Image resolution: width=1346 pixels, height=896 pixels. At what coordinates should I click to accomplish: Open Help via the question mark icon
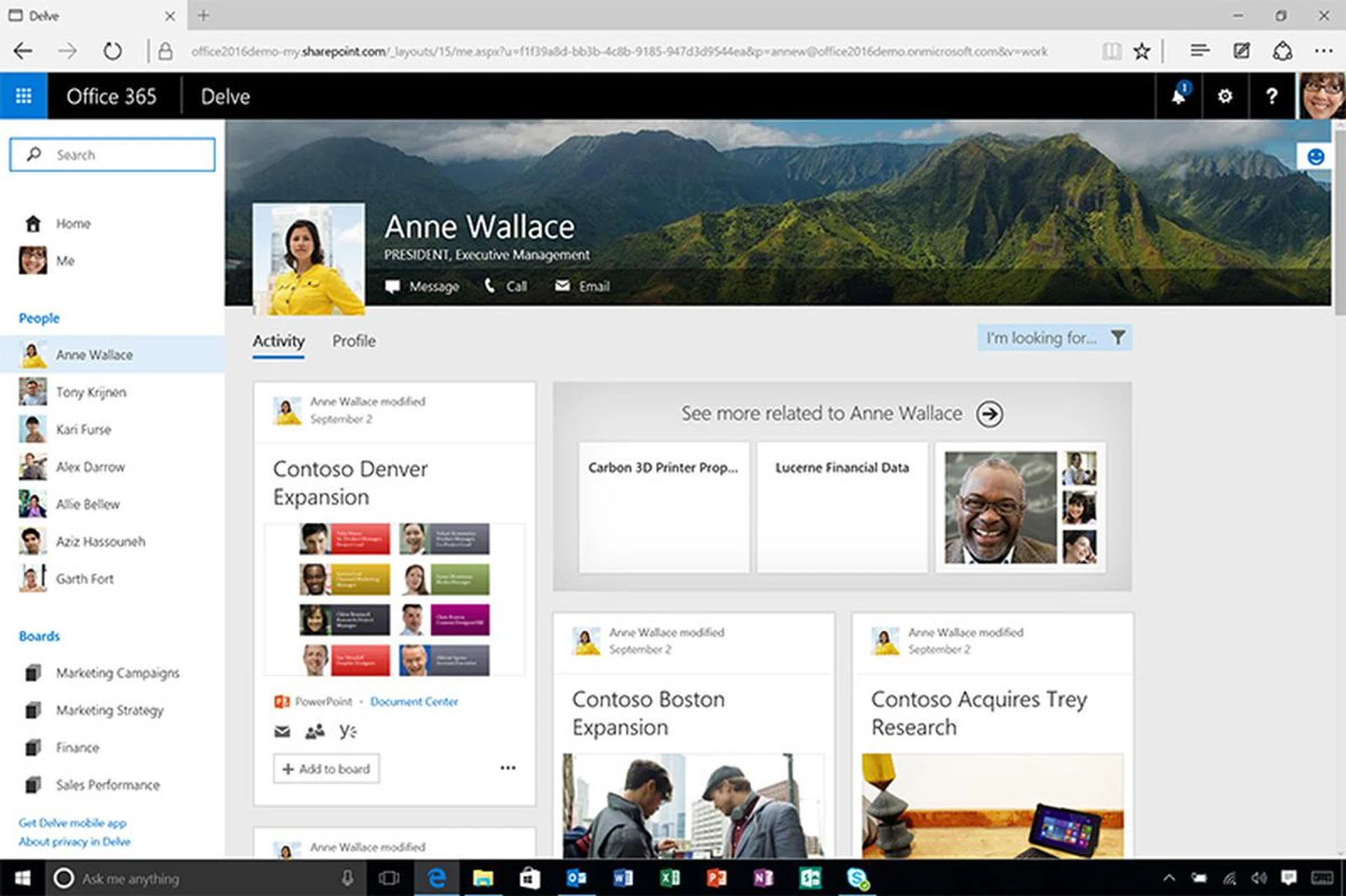click(1271, 96)
